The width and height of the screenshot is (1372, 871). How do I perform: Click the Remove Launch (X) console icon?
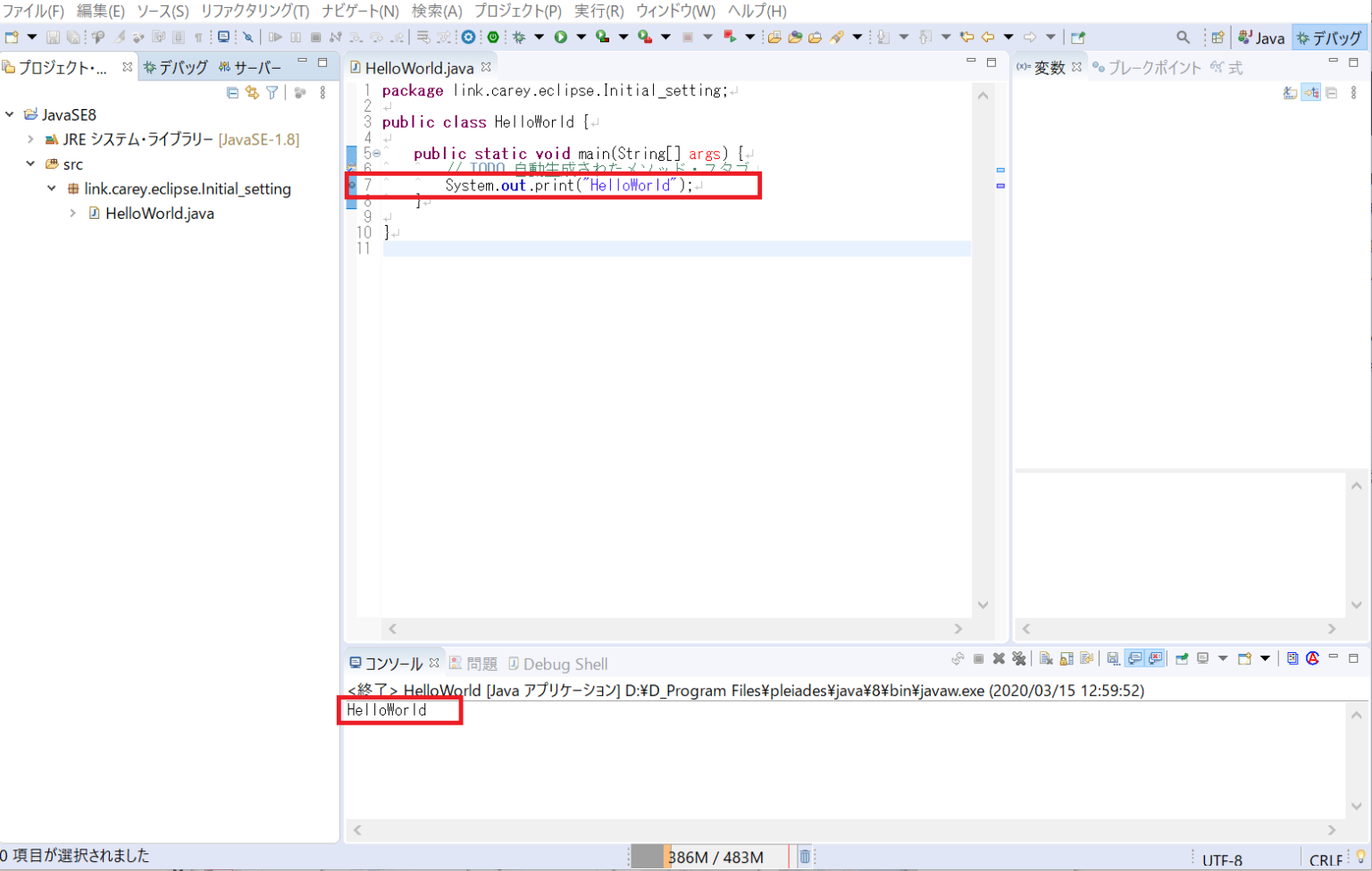[x=999, y=658]
